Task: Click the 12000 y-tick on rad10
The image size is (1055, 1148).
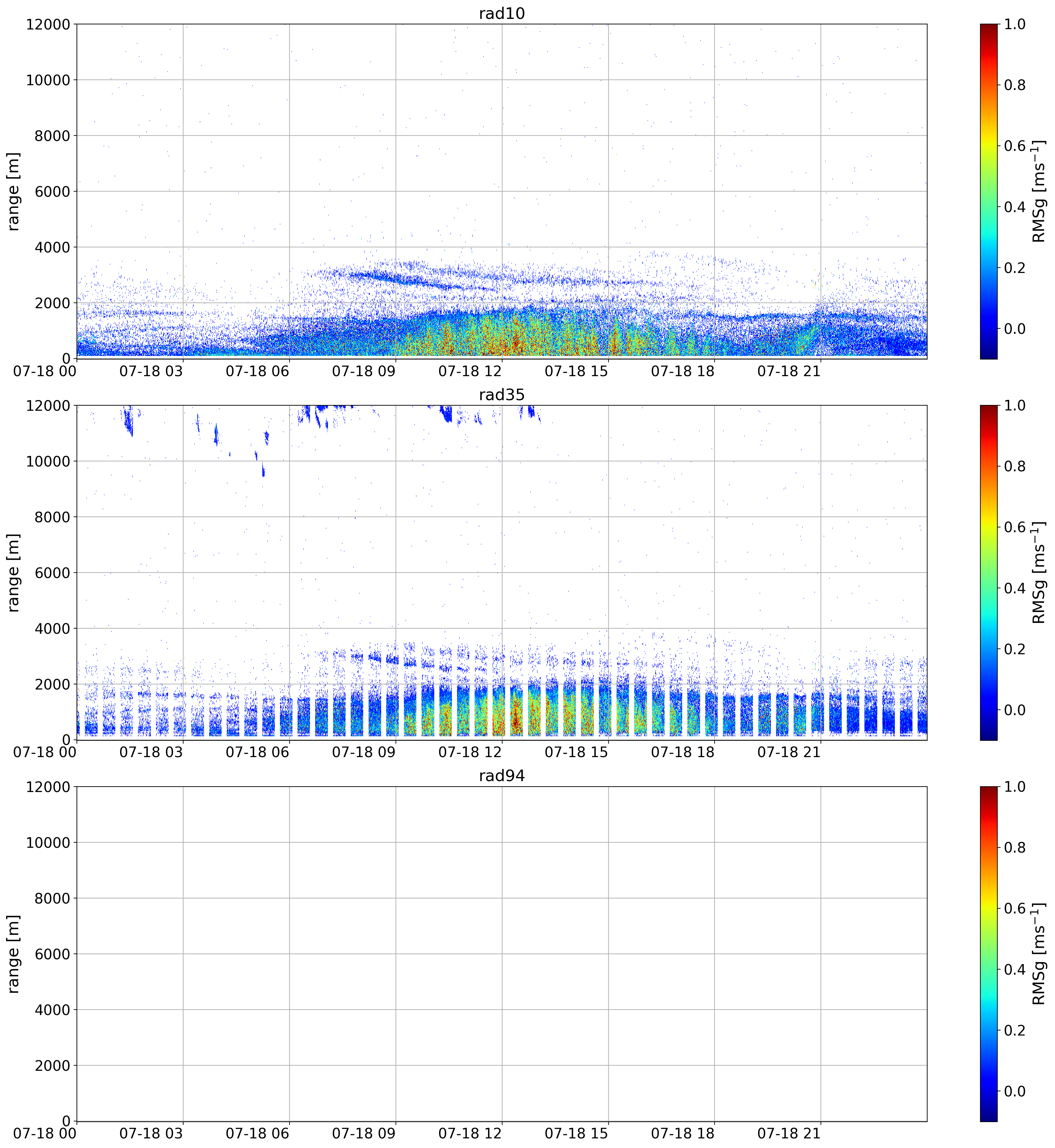Action: click(x=48, y=24)
